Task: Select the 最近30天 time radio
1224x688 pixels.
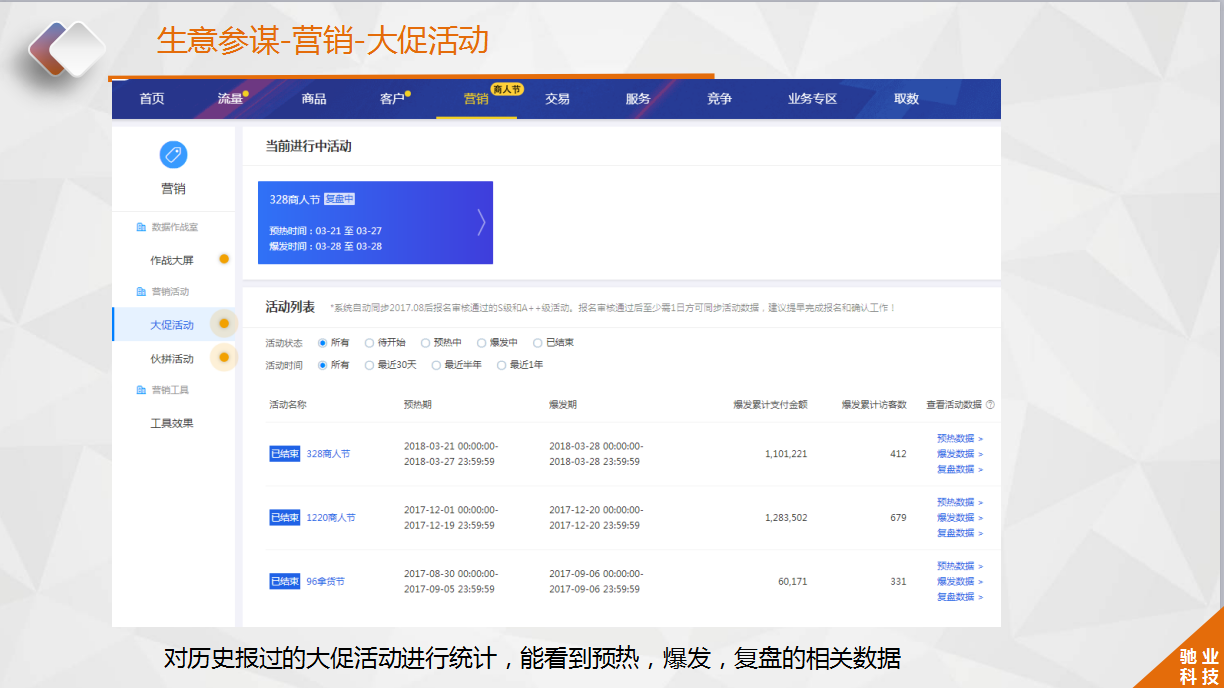Action: tap(369, 365)
